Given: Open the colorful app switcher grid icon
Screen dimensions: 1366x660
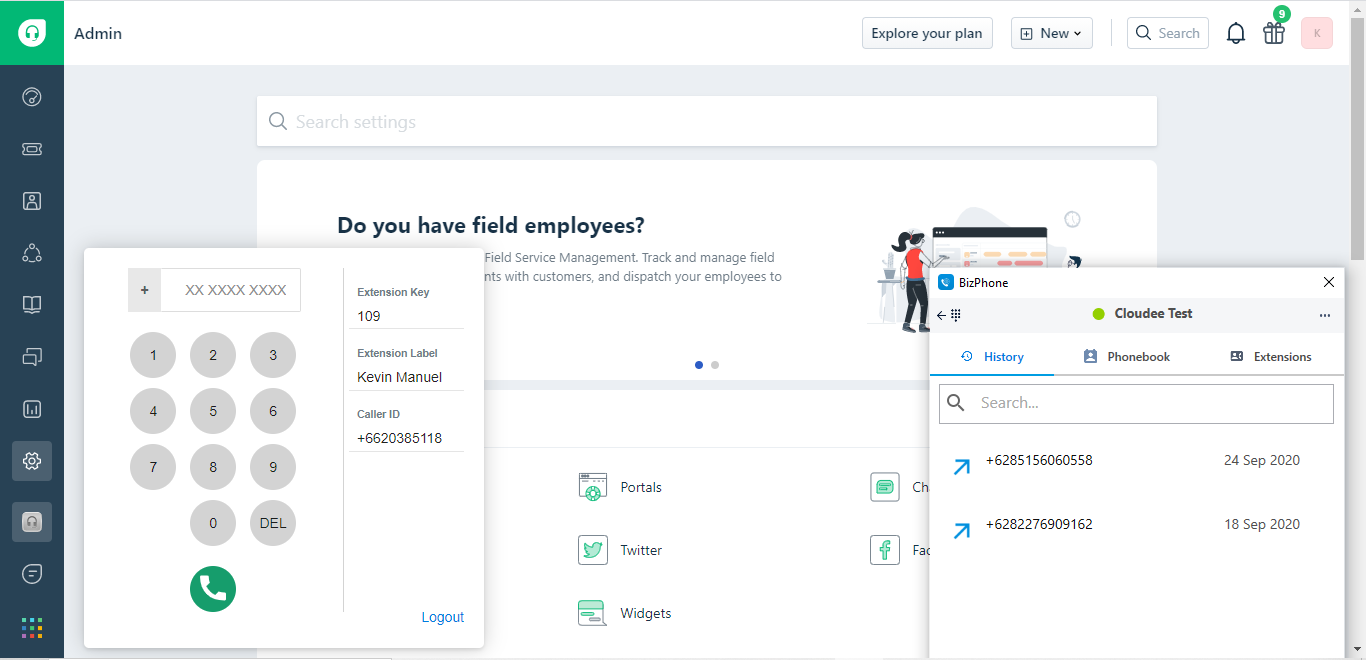Looking at the screenshot, I should pos(31,627).
